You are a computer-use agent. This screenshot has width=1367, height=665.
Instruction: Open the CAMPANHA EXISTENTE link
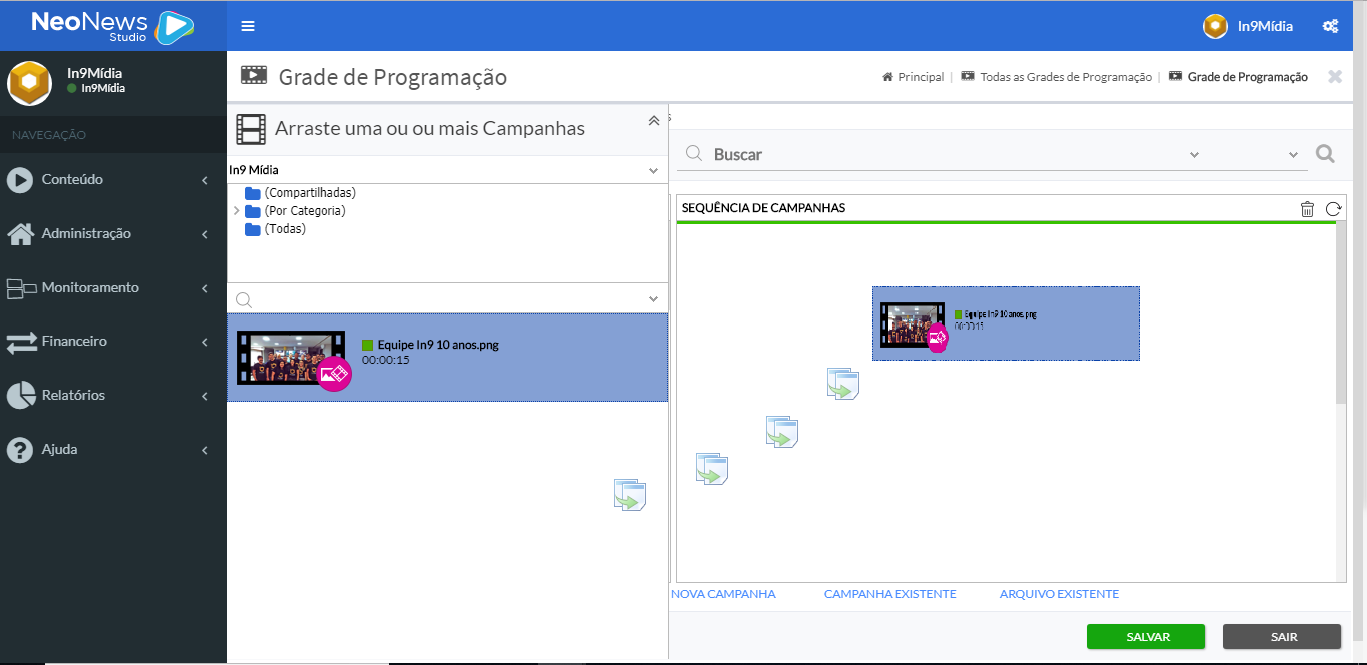(889, 593)
